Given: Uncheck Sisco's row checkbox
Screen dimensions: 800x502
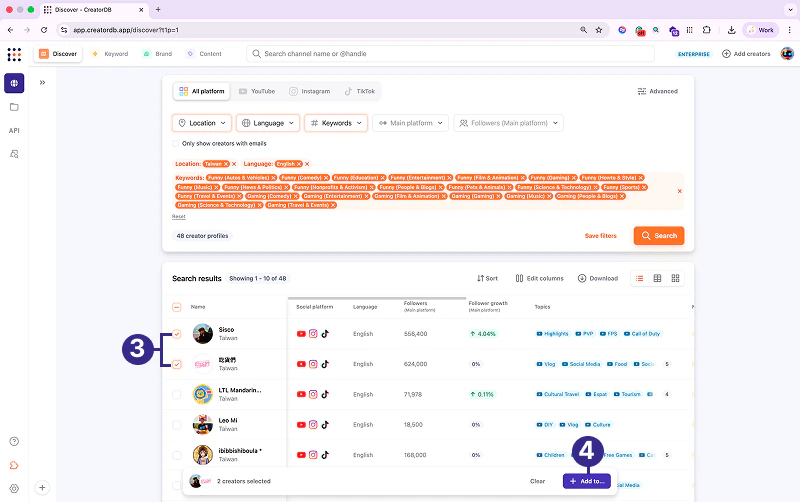Looking at the screenshot, I should tap(177, 334).
